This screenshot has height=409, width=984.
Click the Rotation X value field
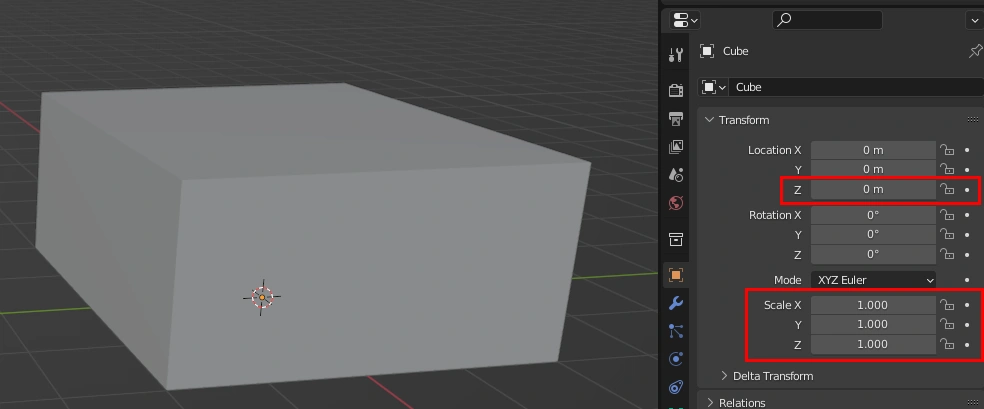point(873,215)
